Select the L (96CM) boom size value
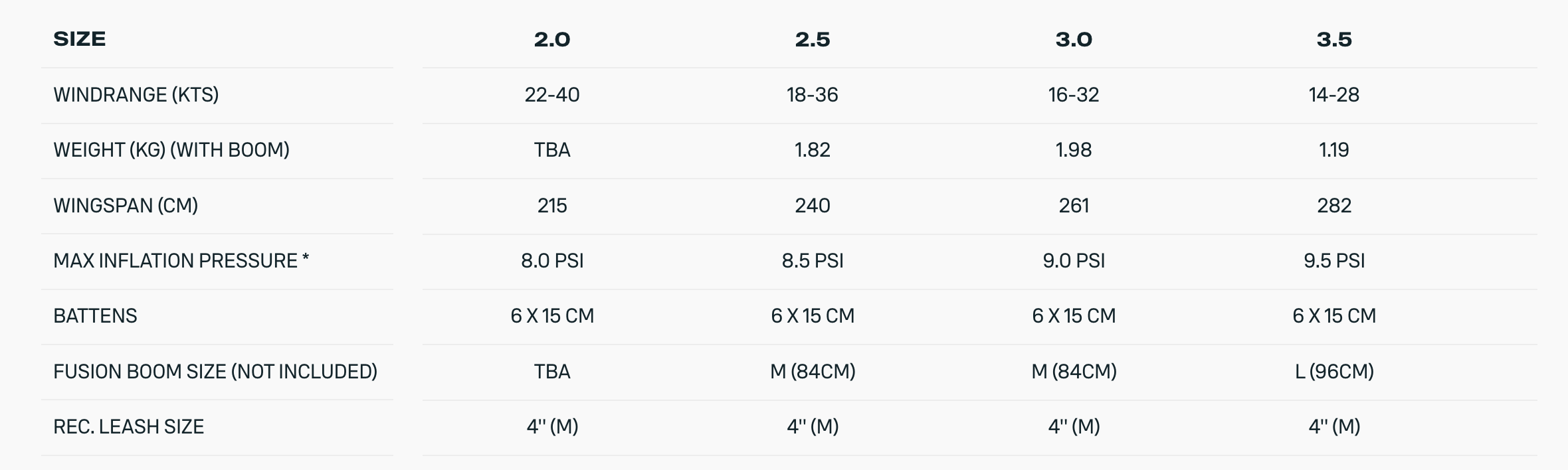The width and height of the screenshot is (1568, 470). (1334, 372)
